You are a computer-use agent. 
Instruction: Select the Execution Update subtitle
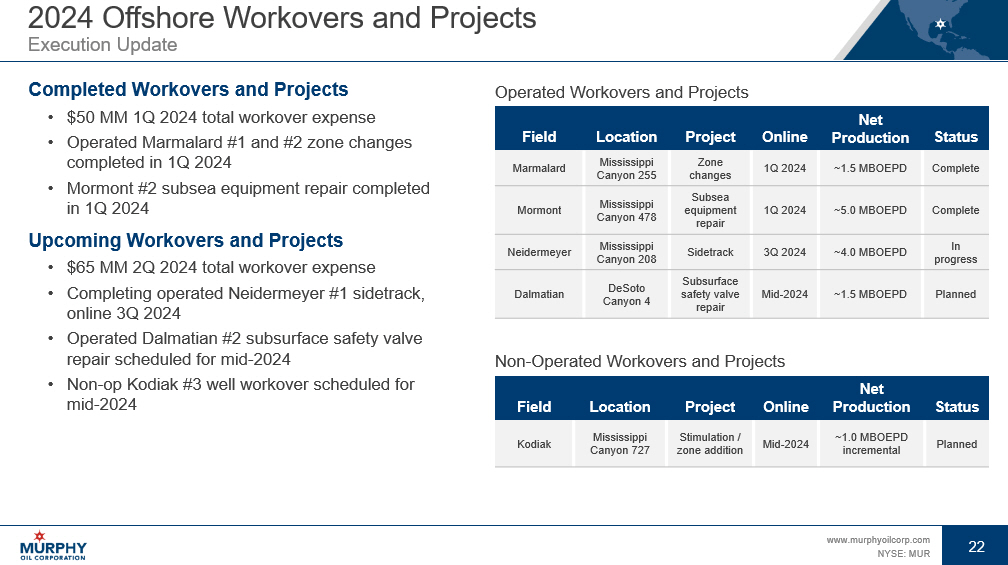(x=103, y=45)
